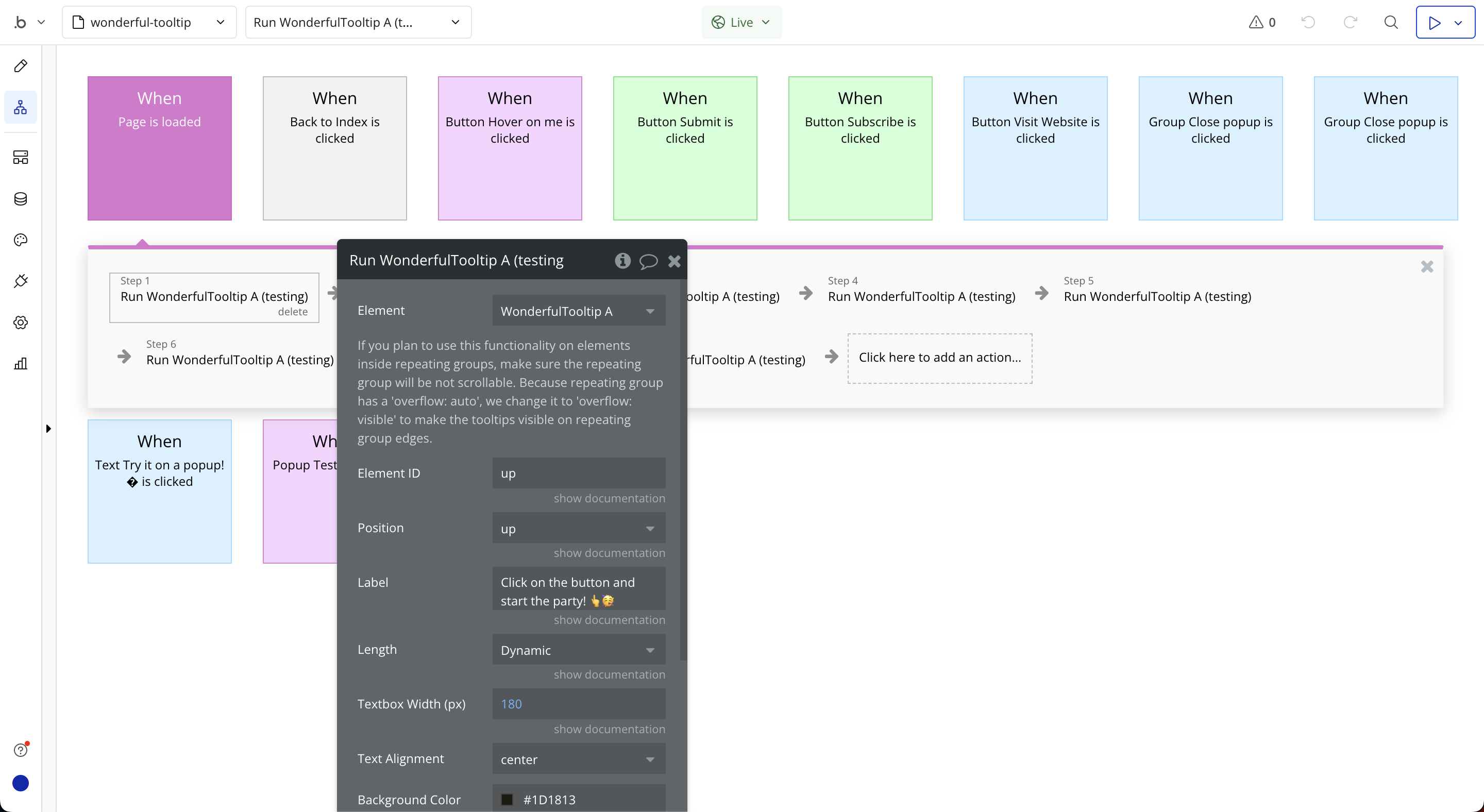Image resolution: width=1484 pixels, height=812 pixels.
Task: Open the Settings tab gear icon
Action: [21, 323]
